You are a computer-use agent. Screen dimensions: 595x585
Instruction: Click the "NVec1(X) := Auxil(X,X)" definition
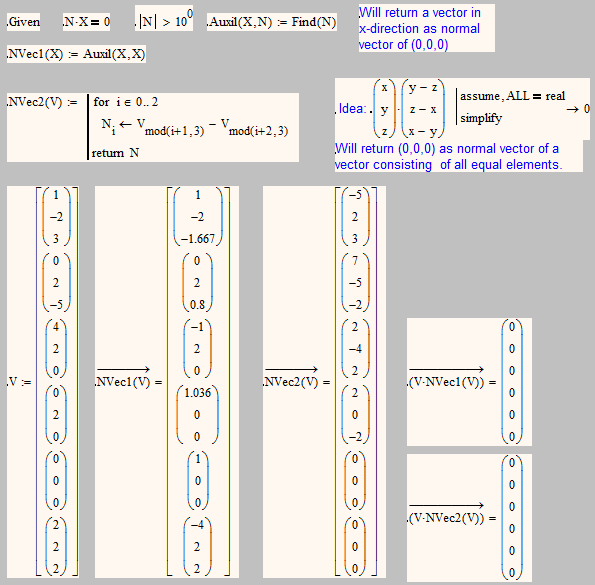click(x=76, y=54)
